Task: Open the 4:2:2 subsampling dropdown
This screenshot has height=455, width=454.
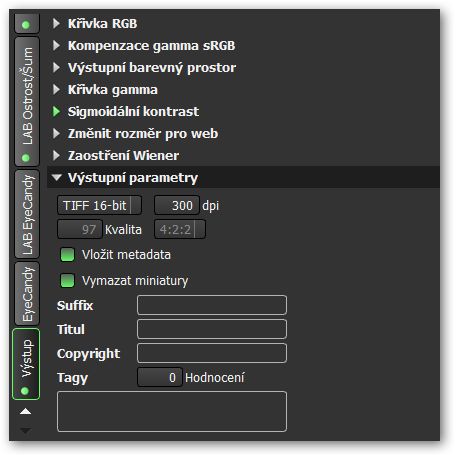Action: coord(180,229)
